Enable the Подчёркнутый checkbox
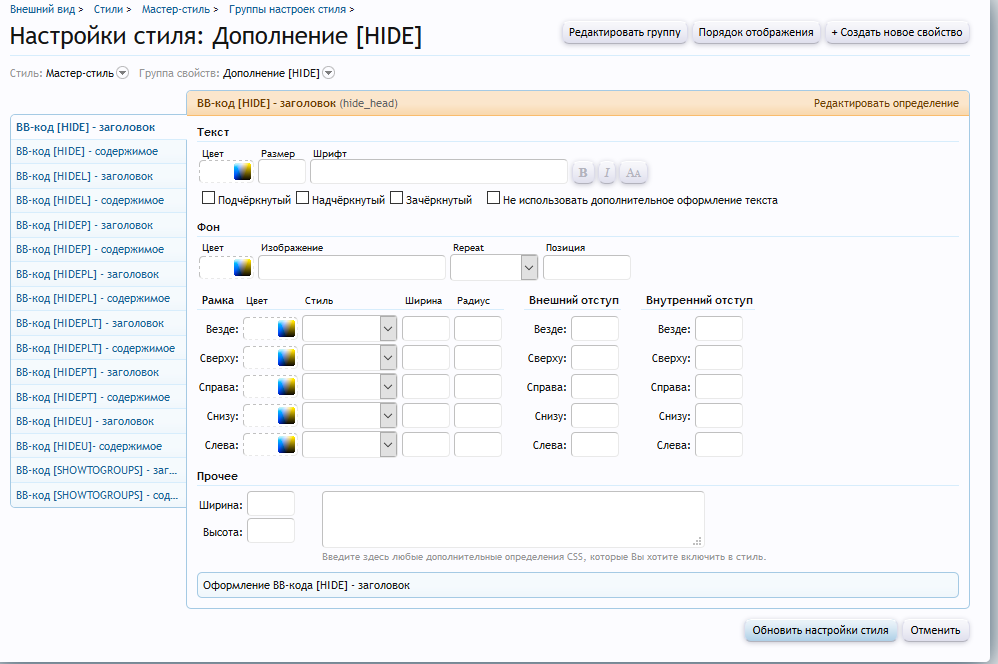 point(209,199)
